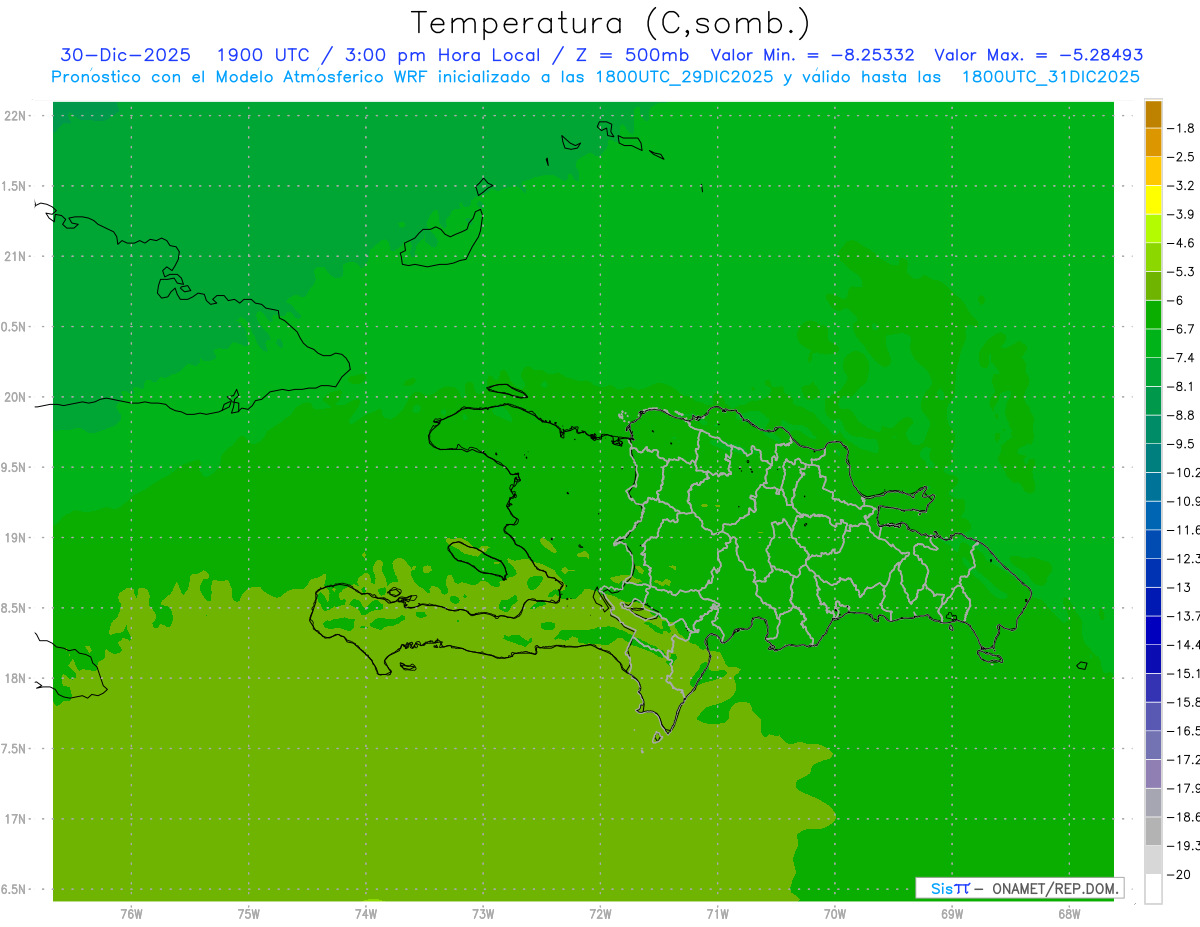
Task: Click the '73W' longitude label
Action: tap(483, 913)
